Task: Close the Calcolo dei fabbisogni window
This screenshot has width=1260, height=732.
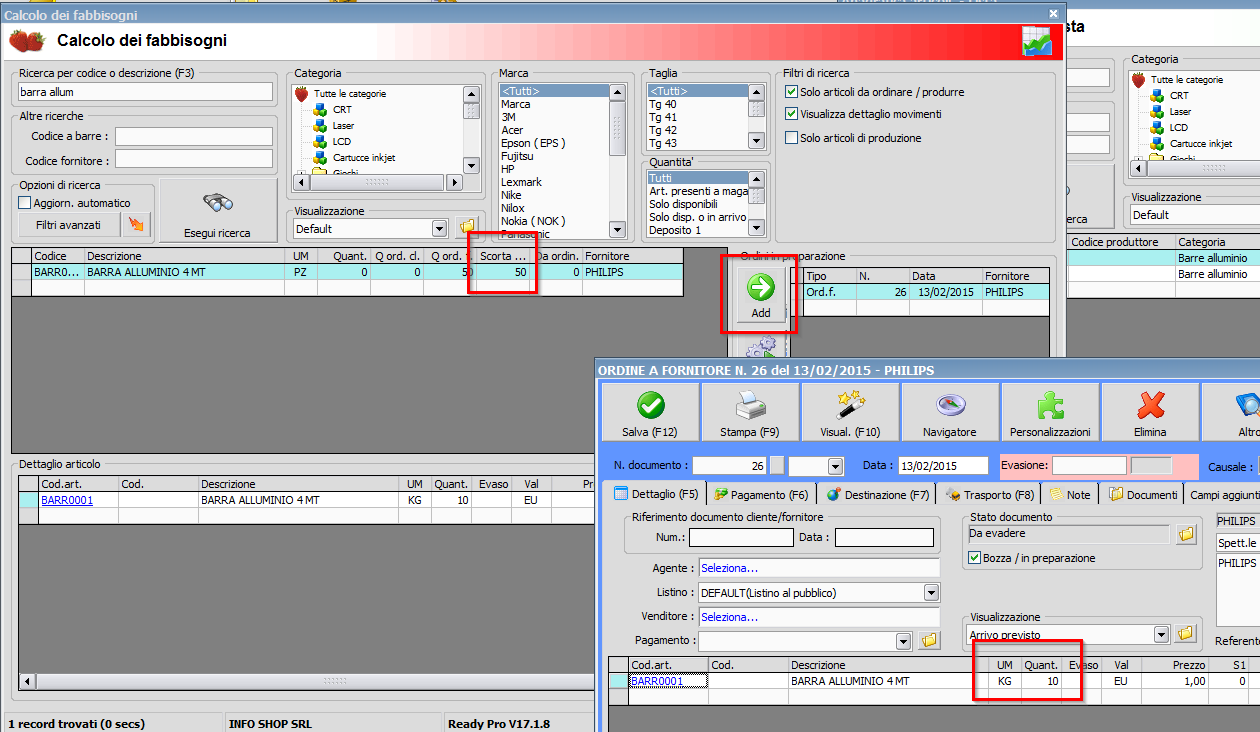Action: pos(1053,14)
